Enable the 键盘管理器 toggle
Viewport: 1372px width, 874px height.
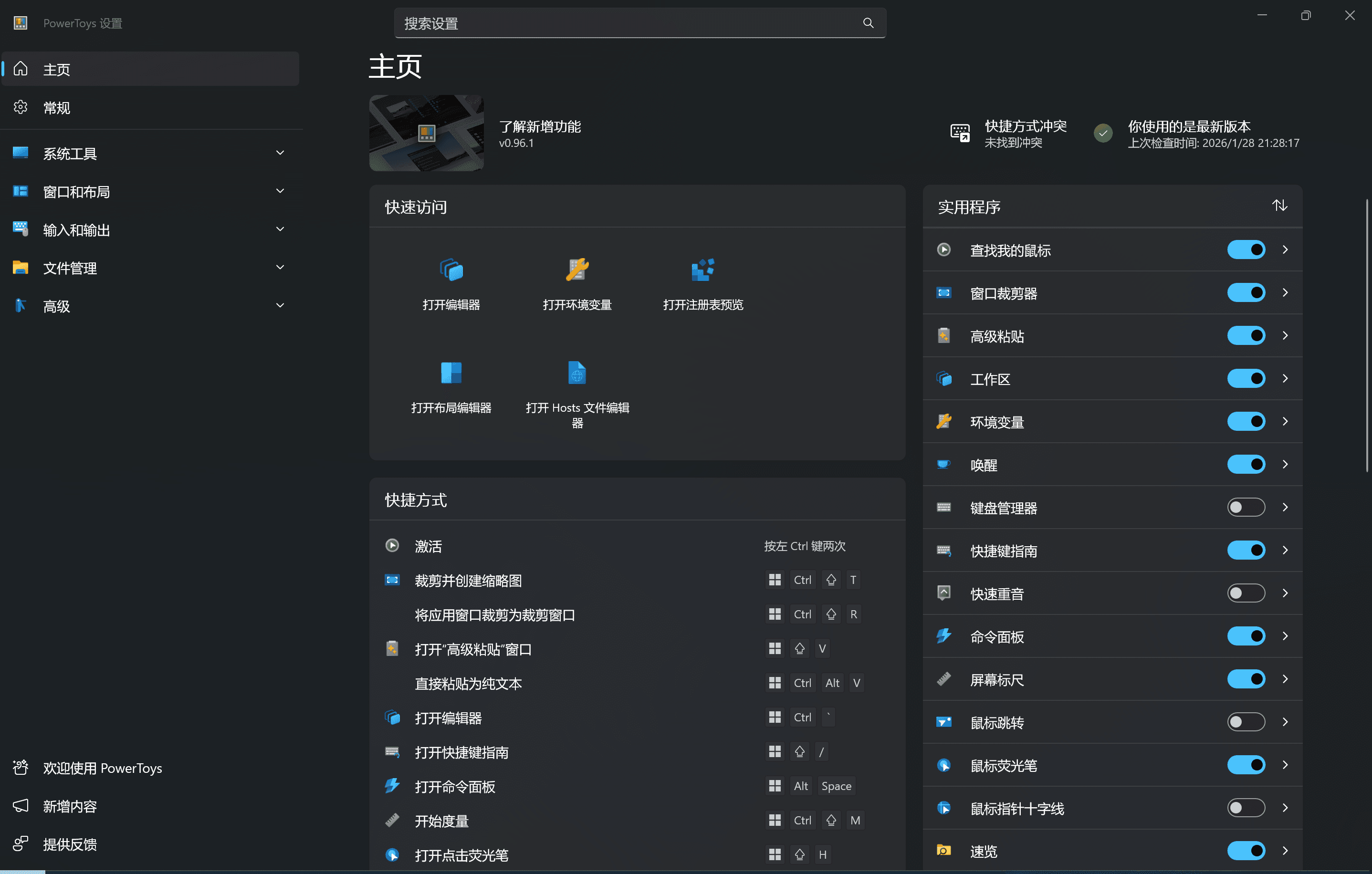tap(1246, 507)
